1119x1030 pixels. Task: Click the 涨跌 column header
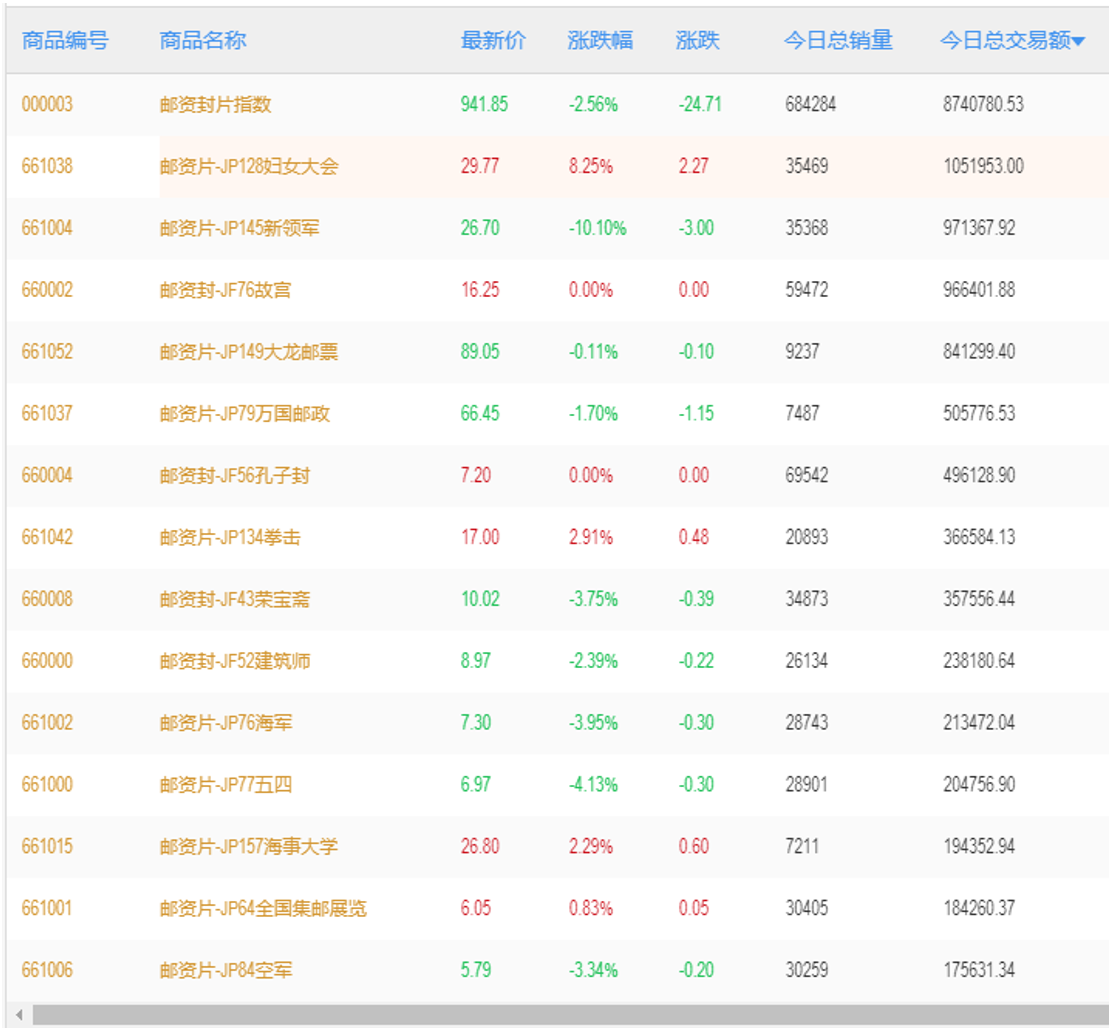tap(697, 41)
